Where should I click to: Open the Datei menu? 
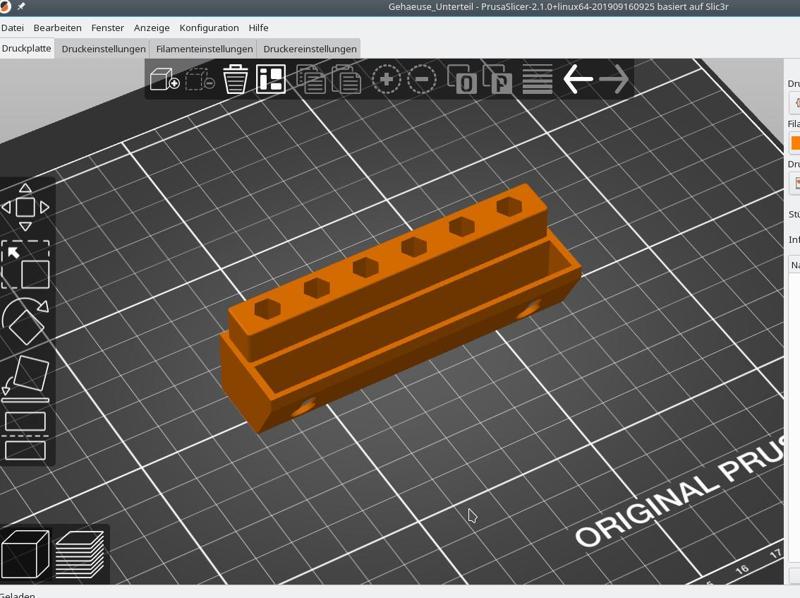click(x=12, y=28)
